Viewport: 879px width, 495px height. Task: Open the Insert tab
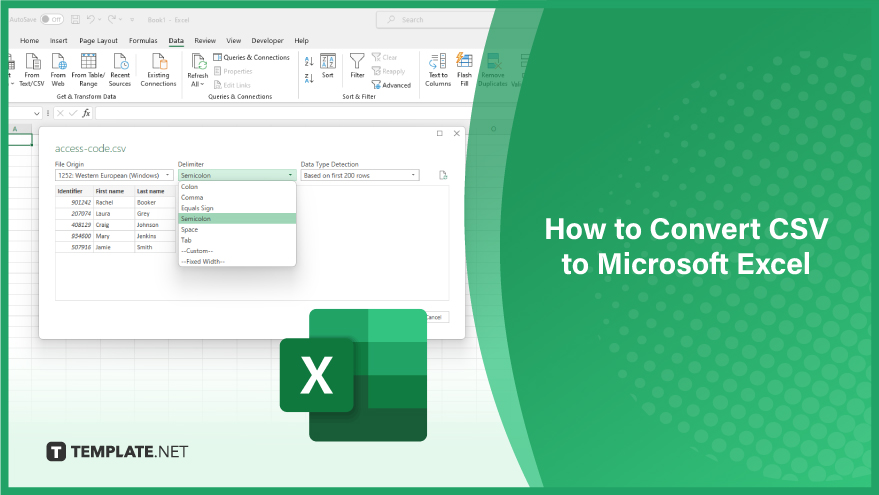click(x=58, y=41)
